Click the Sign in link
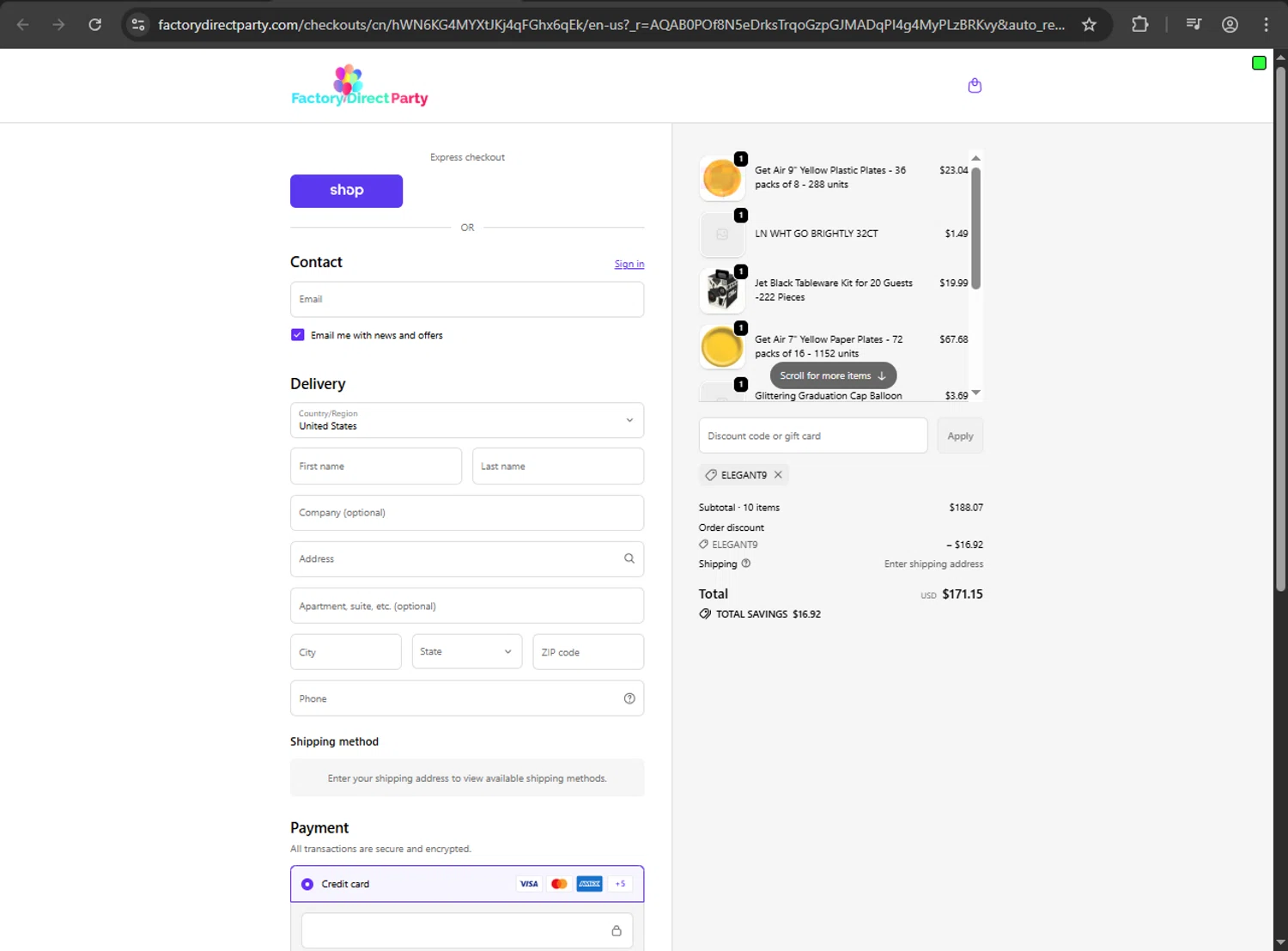Viewport: 1288px width, 951px height. point(629,264)
